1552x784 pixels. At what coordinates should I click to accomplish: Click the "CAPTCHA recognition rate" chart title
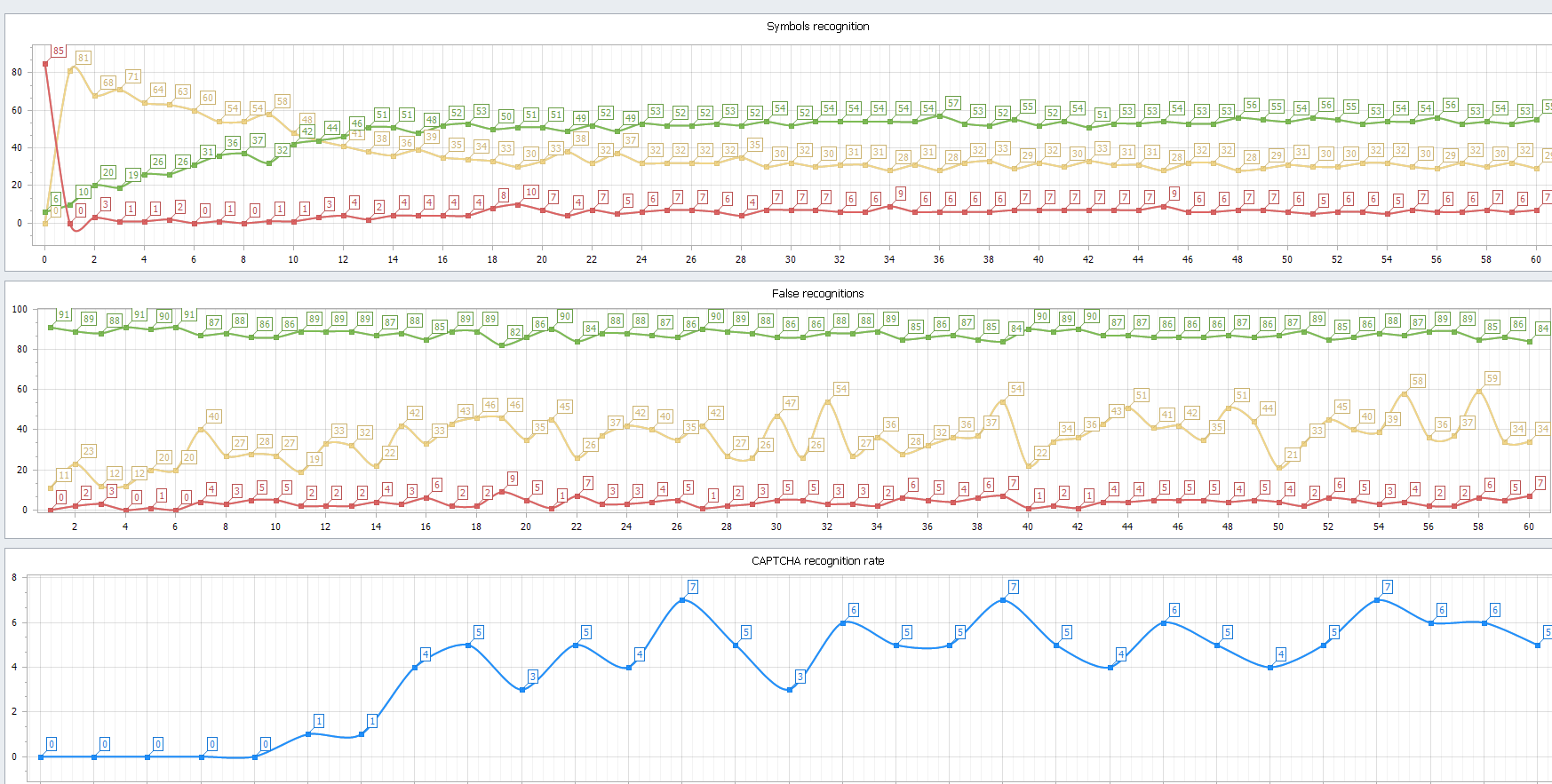[817, 561]
